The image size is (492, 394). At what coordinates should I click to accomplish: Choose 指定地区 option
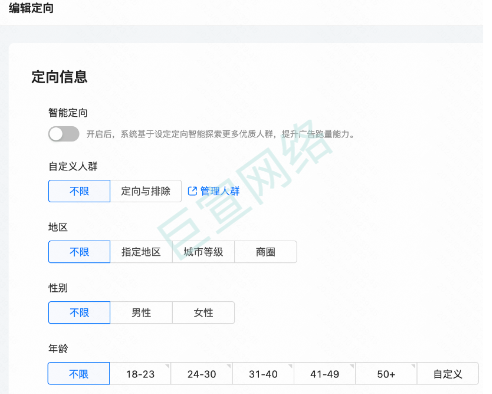pos(141,252)
